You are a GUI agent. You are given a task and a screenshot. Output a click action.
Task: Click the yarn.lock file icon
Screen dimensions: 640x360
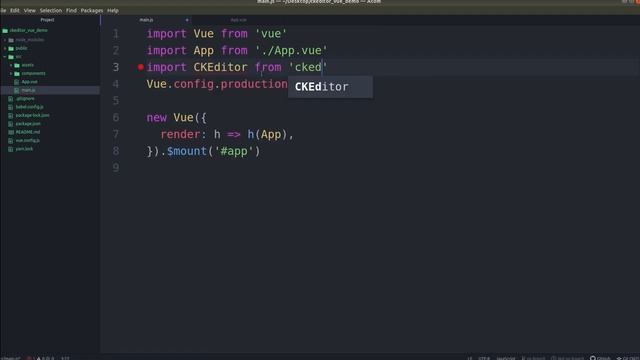pos(11,149)
